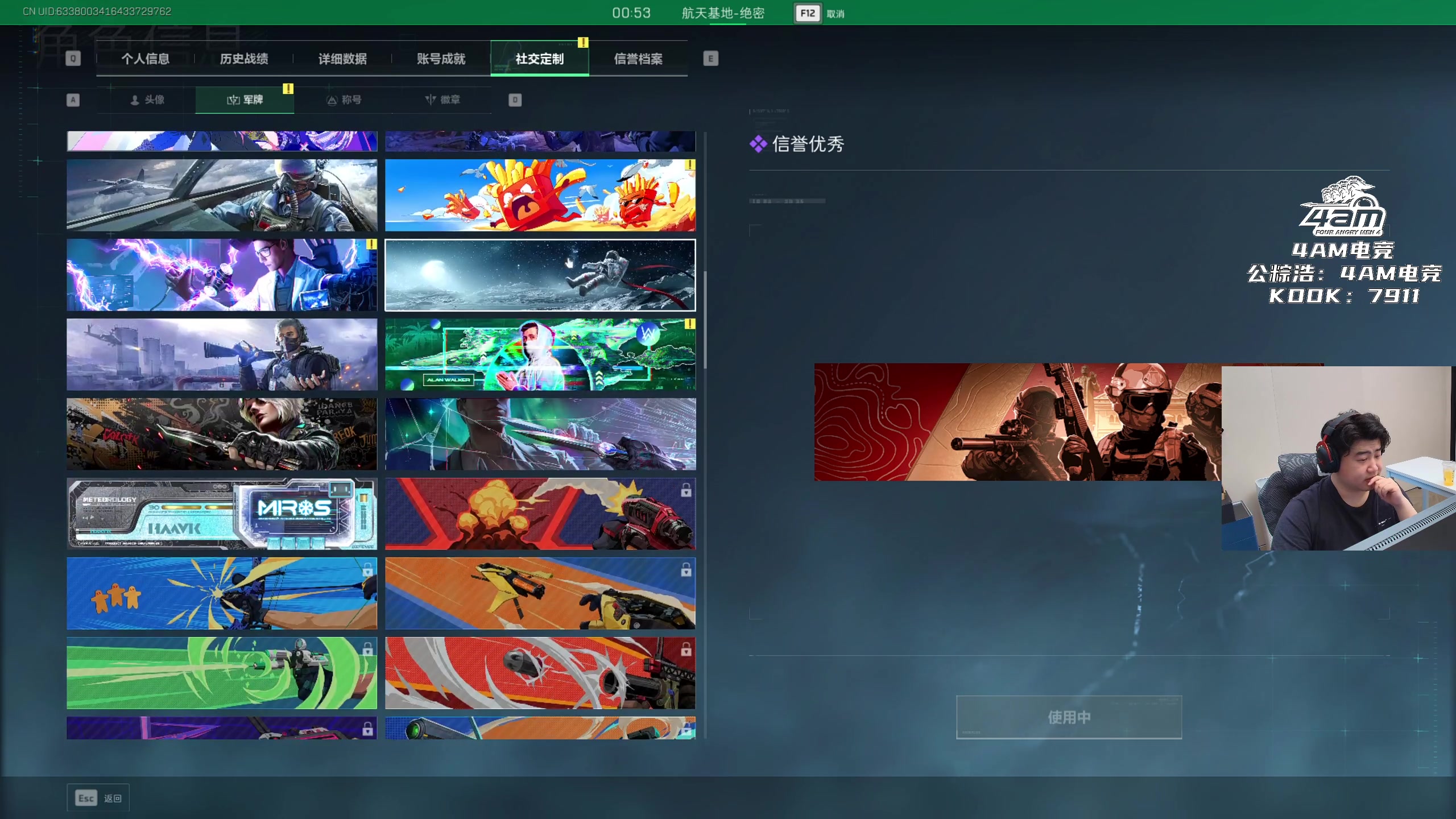
Task: Click the Q key icon beside 个人信息
Action: [x=73, y=59]
